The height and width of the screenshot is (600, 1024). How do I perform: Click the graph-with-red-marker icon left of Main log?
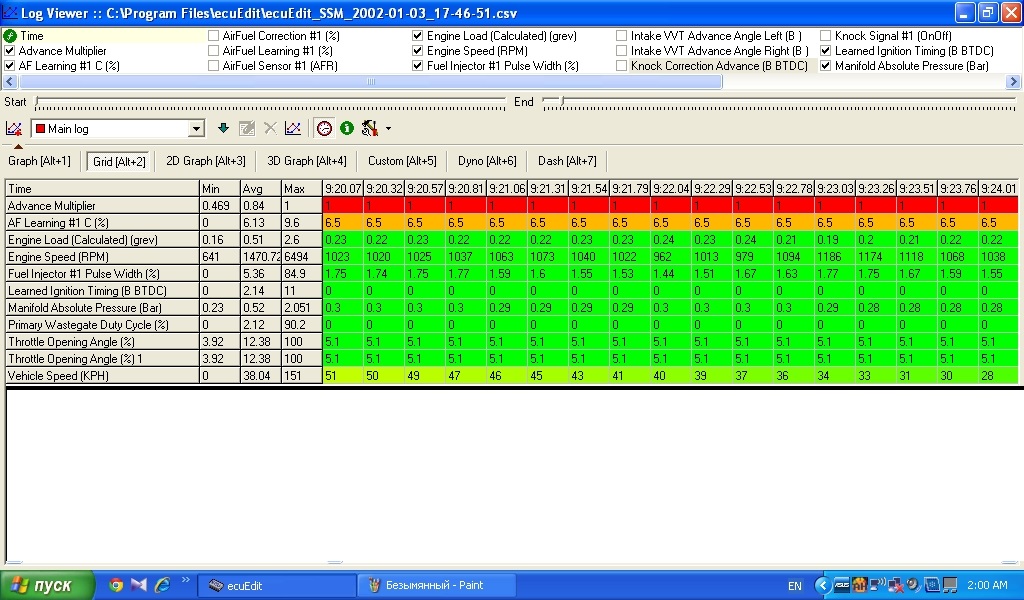(14, 128)
